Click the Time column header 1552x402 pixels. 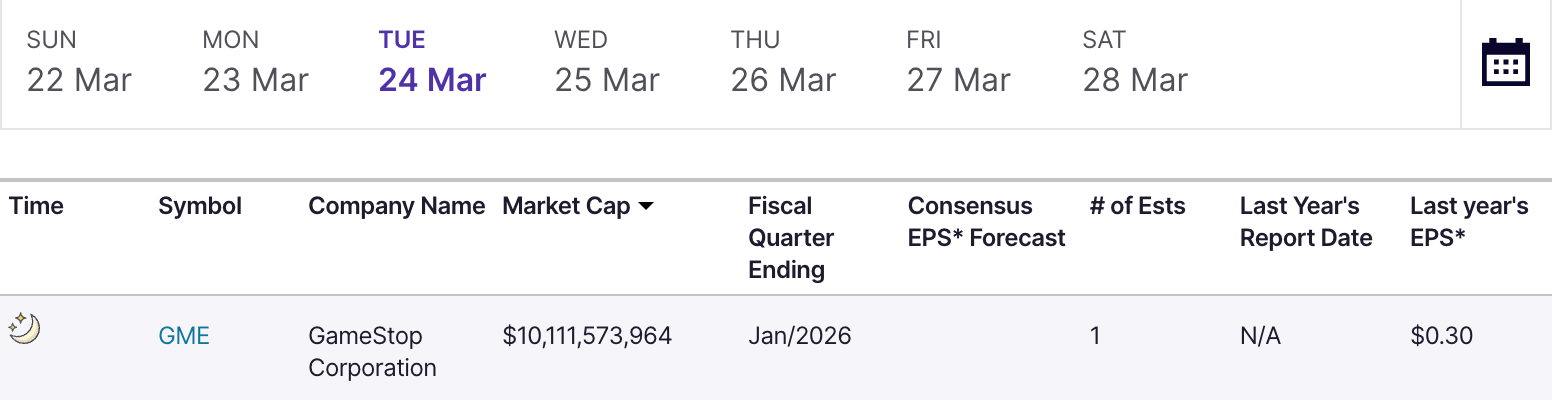36,207
